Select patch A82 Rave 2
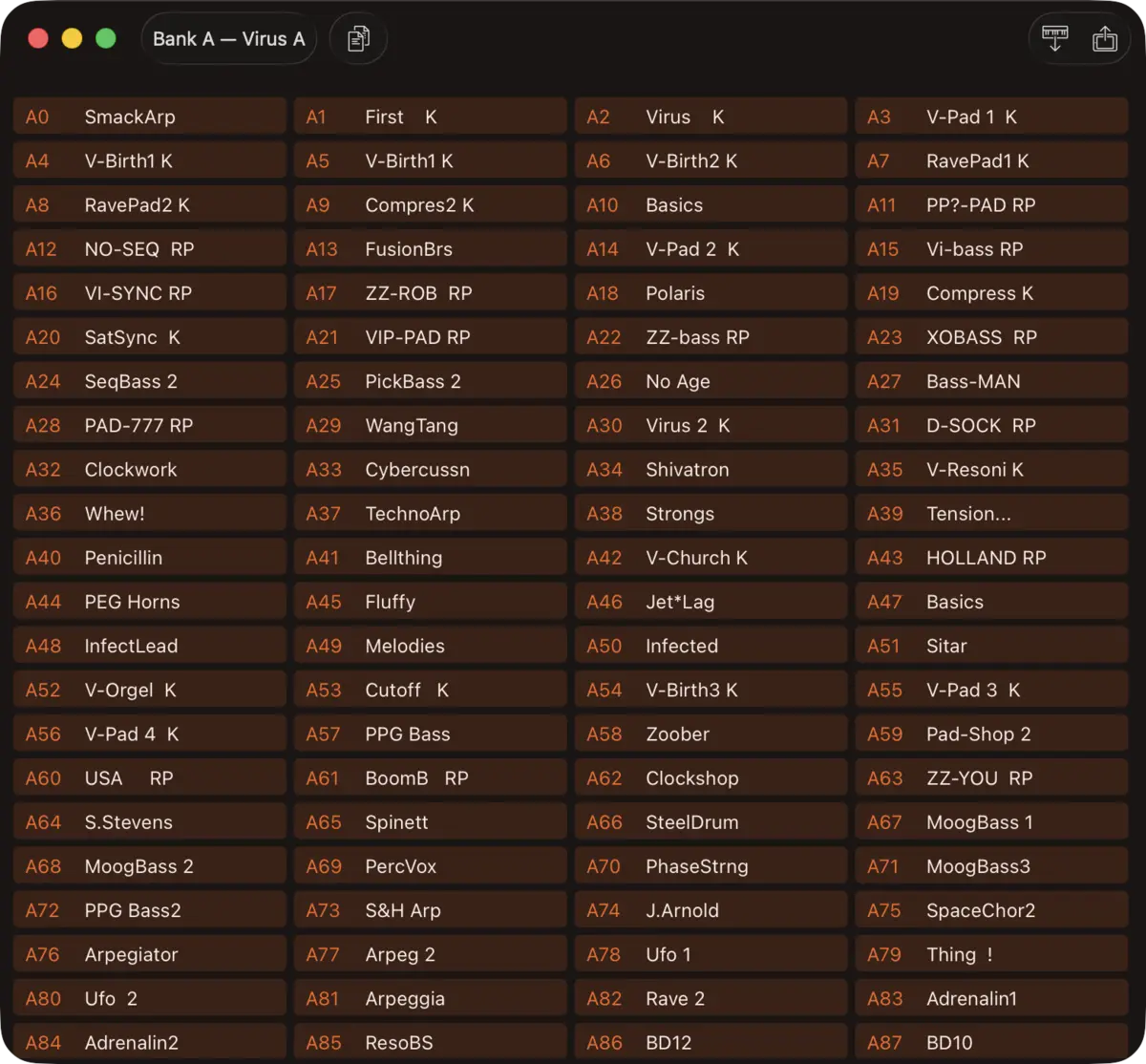1146x1064 pixels. 711,999
